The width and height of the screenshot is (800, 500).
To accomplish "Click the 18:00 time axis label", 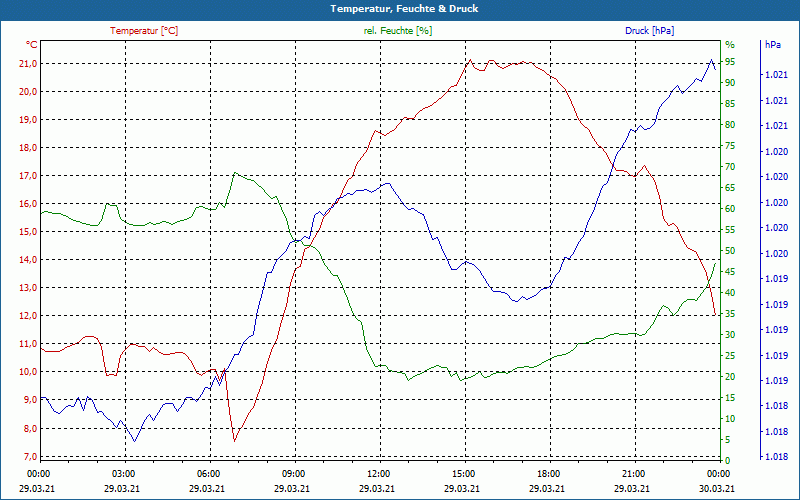I will pos(548,473).
